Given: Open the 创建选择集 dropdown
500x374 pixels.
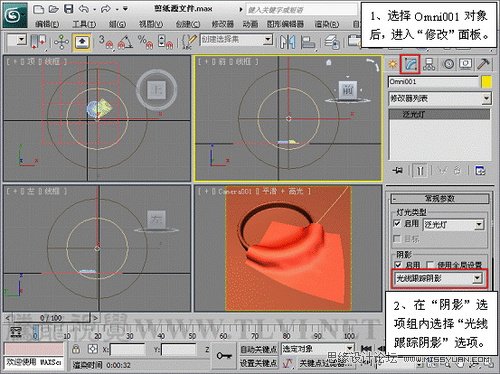Looking at the screenshot, I should coord(236,40).
